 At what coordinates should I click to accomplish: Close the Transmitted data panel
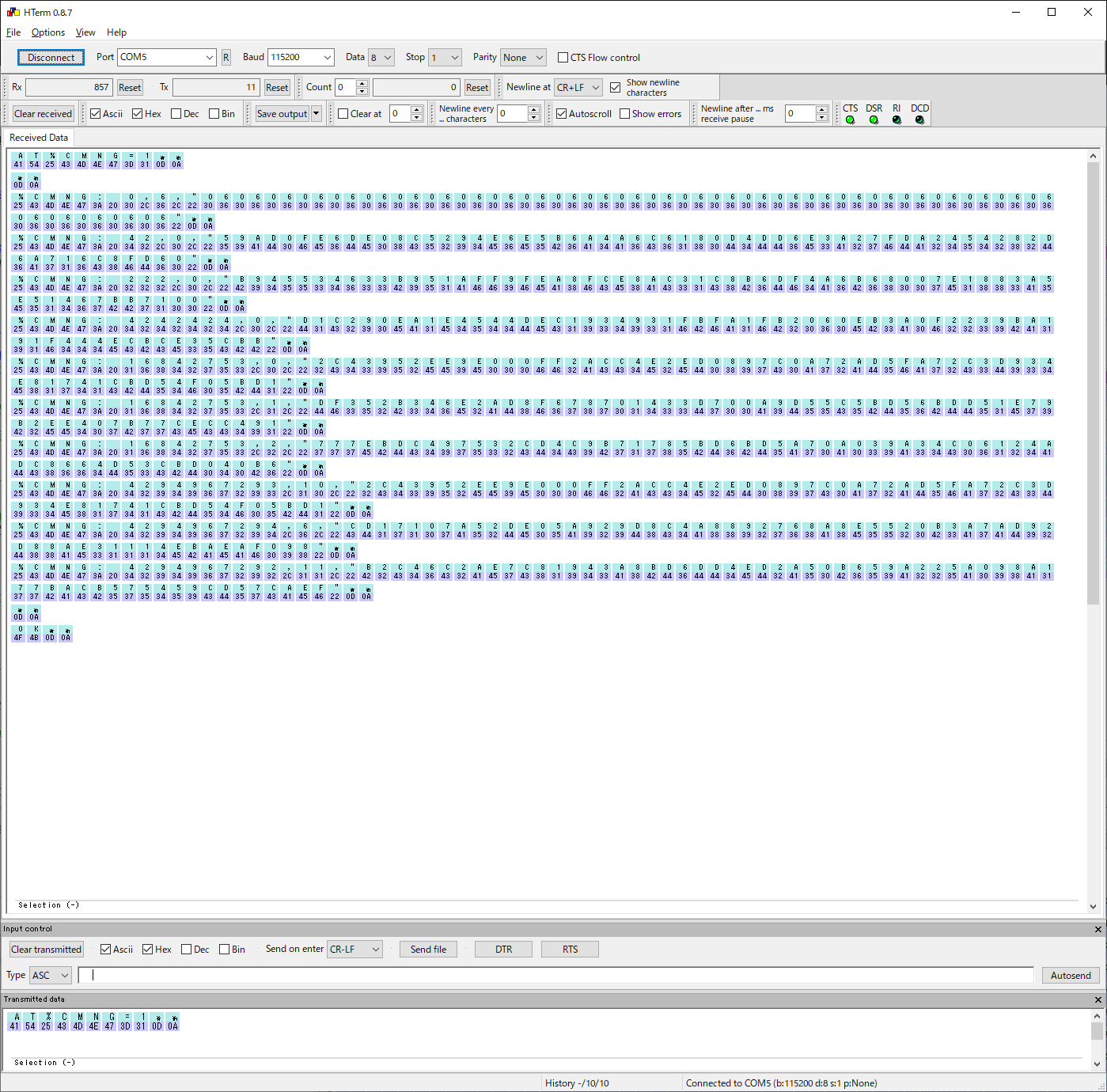(x=1098, y=999)
